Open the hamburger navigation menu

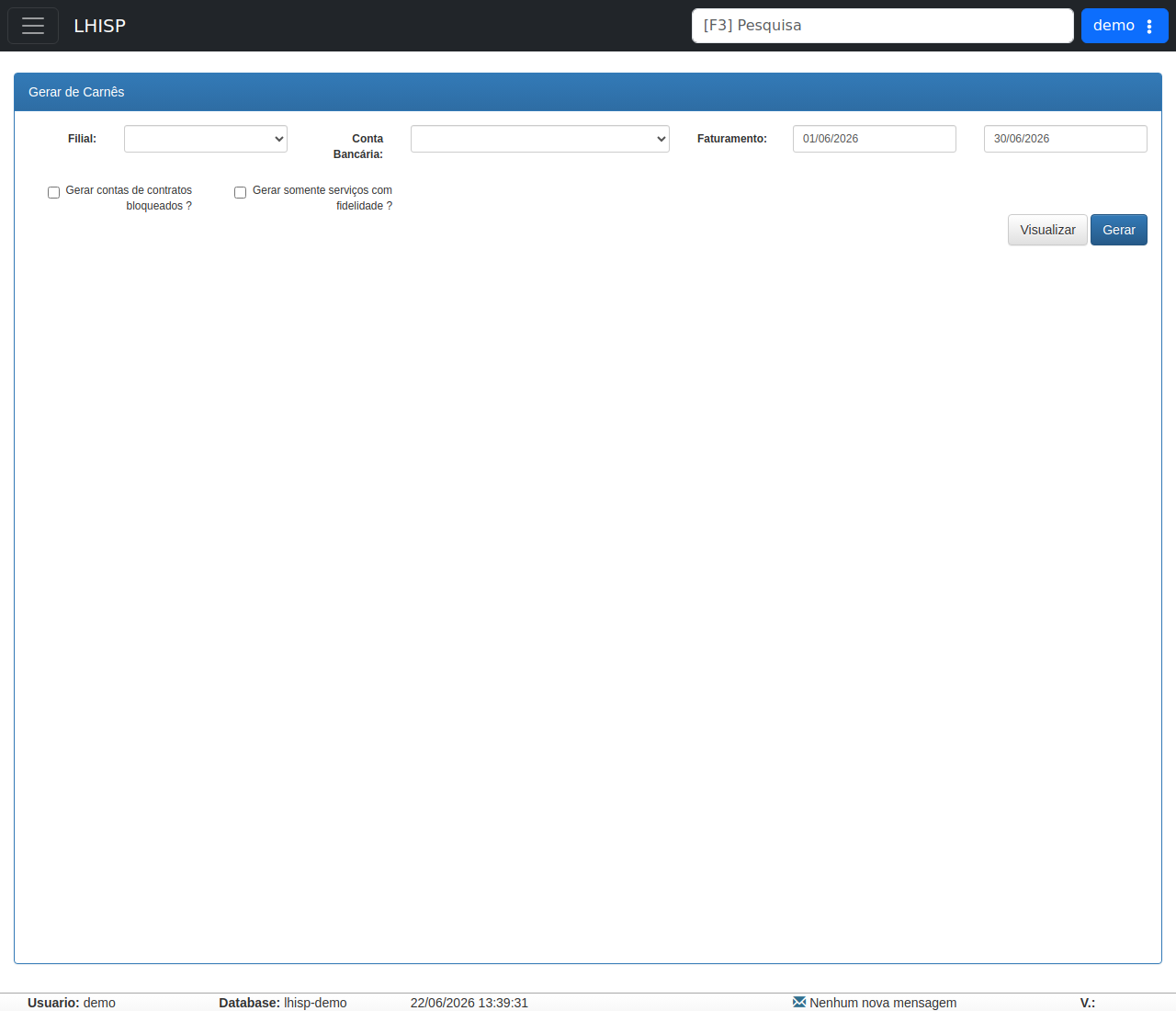click(x=33, y=26)
